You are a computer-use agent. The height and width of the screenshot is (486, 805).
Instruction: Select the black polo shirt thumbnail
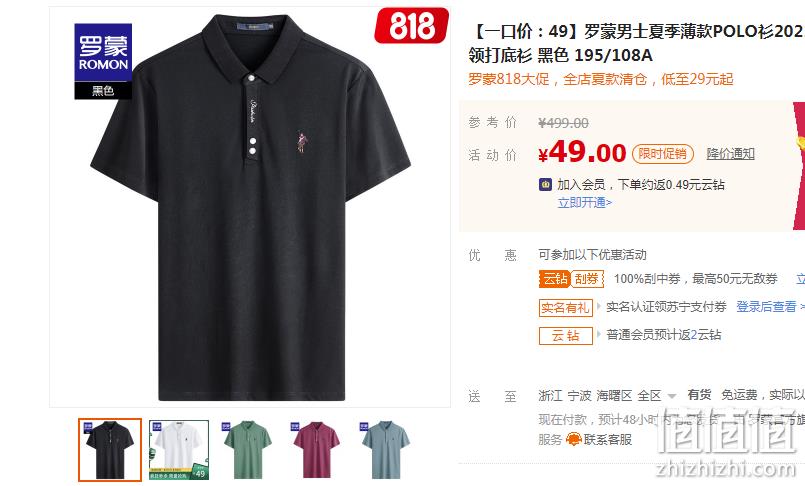click(110, 450)
